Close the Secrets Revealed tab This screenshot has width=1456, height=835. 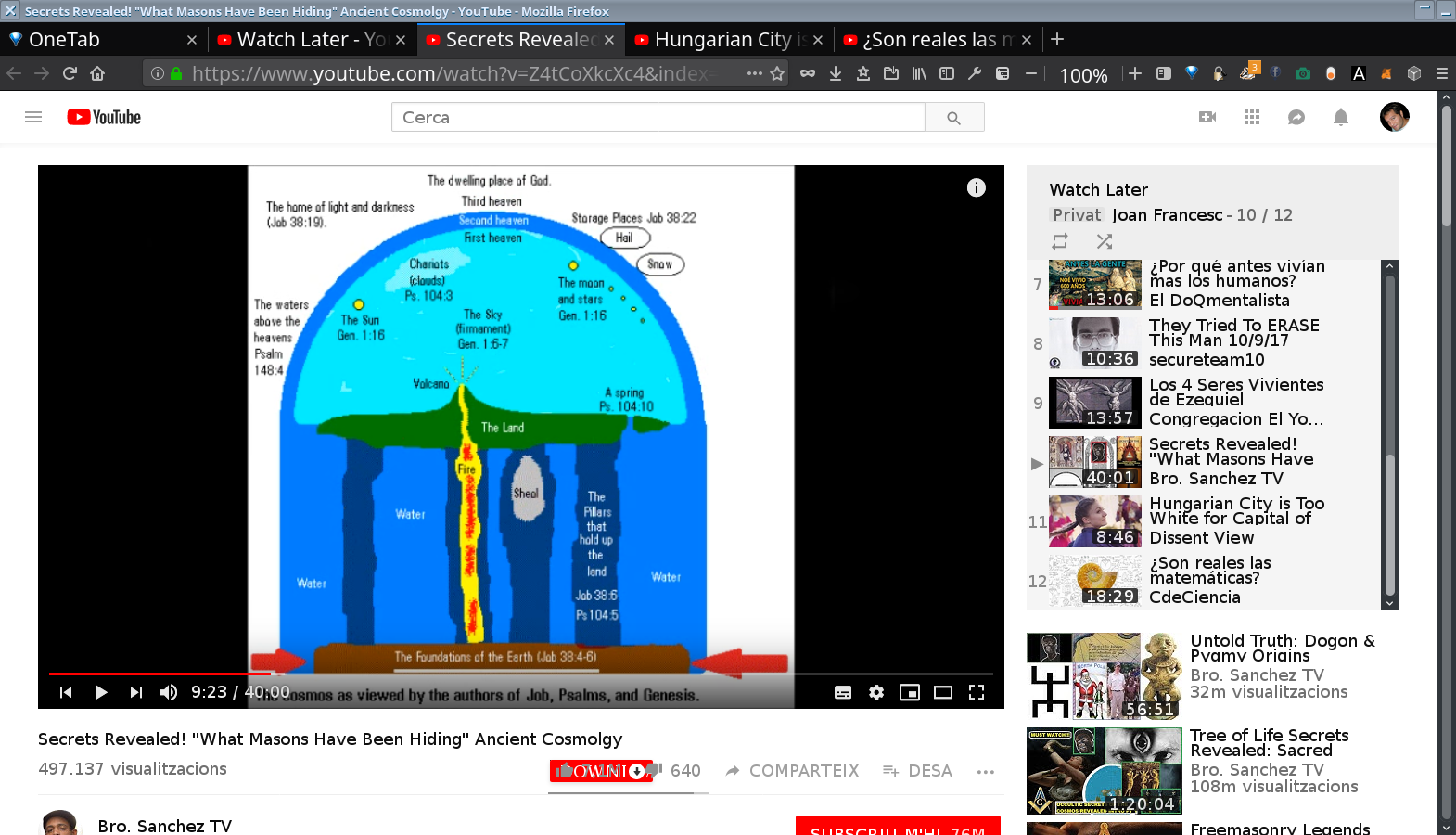pos(609,40)
